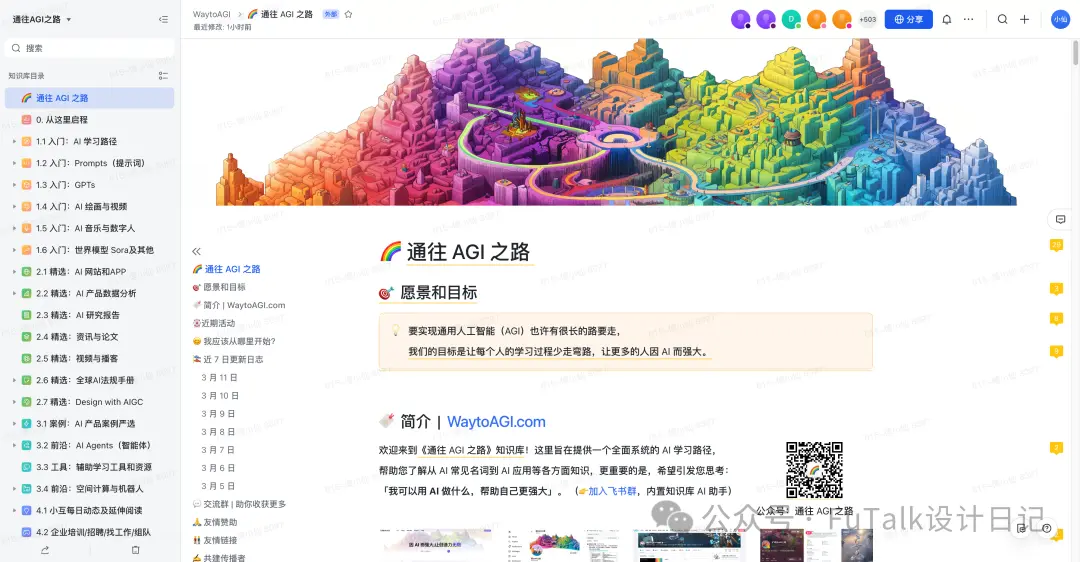Click the plus icon to create new

click(1024, 19)
